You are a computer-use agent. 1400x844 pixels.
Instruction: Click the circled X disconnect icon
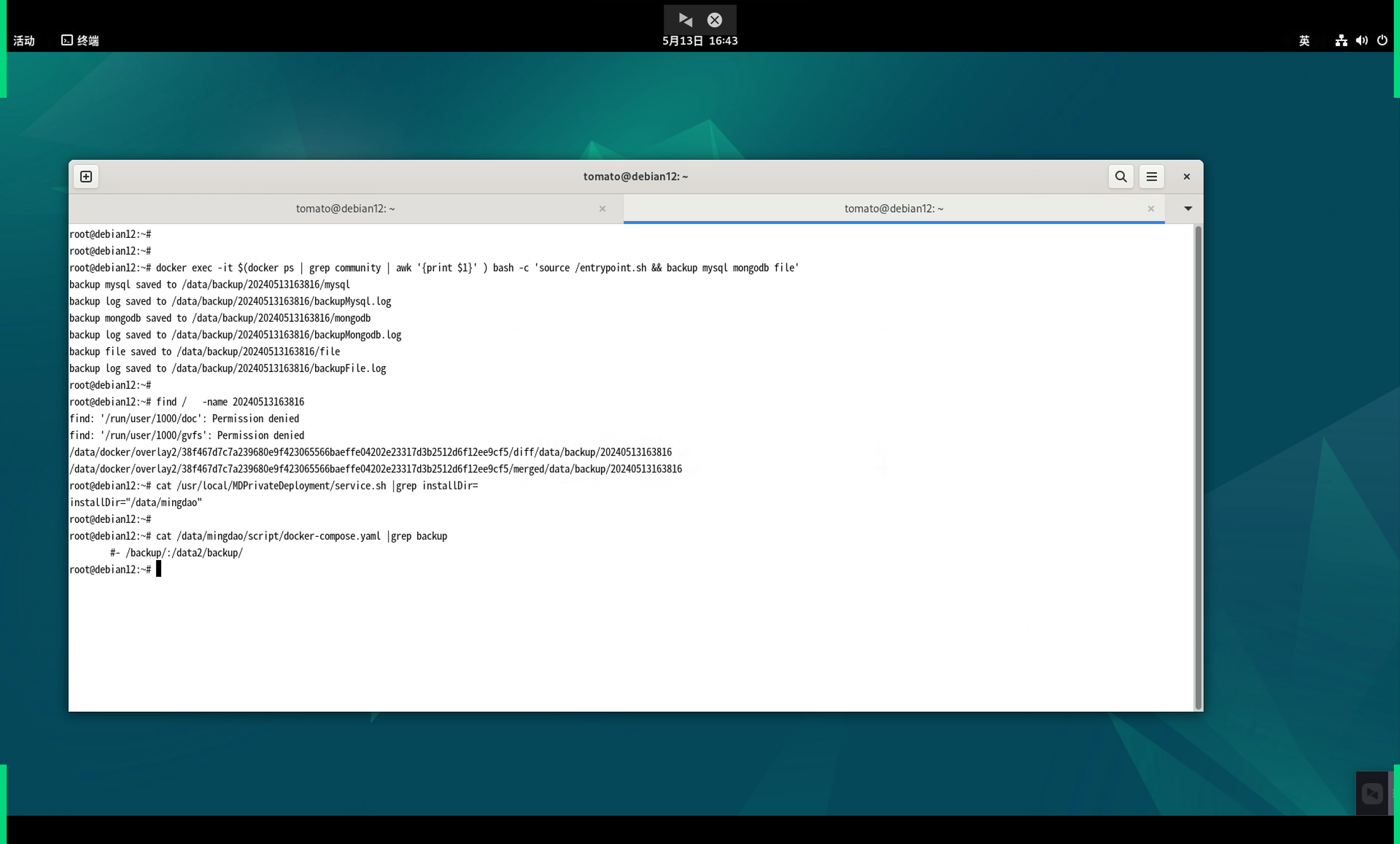click(x=714, y=20)
